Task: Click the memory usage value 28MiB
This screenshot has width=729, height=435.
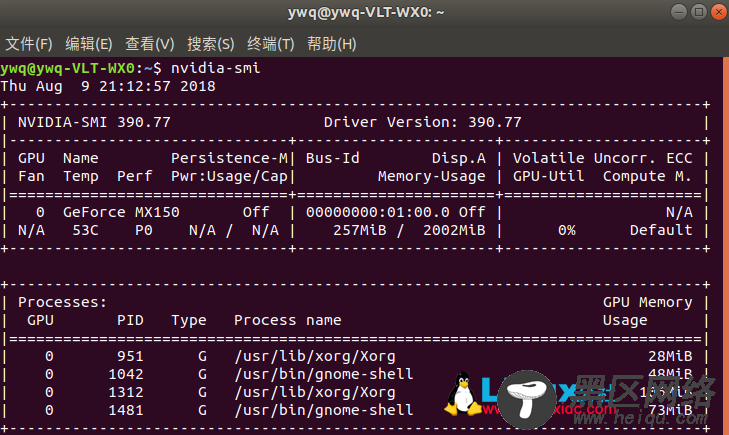Action: pos(670,356)
